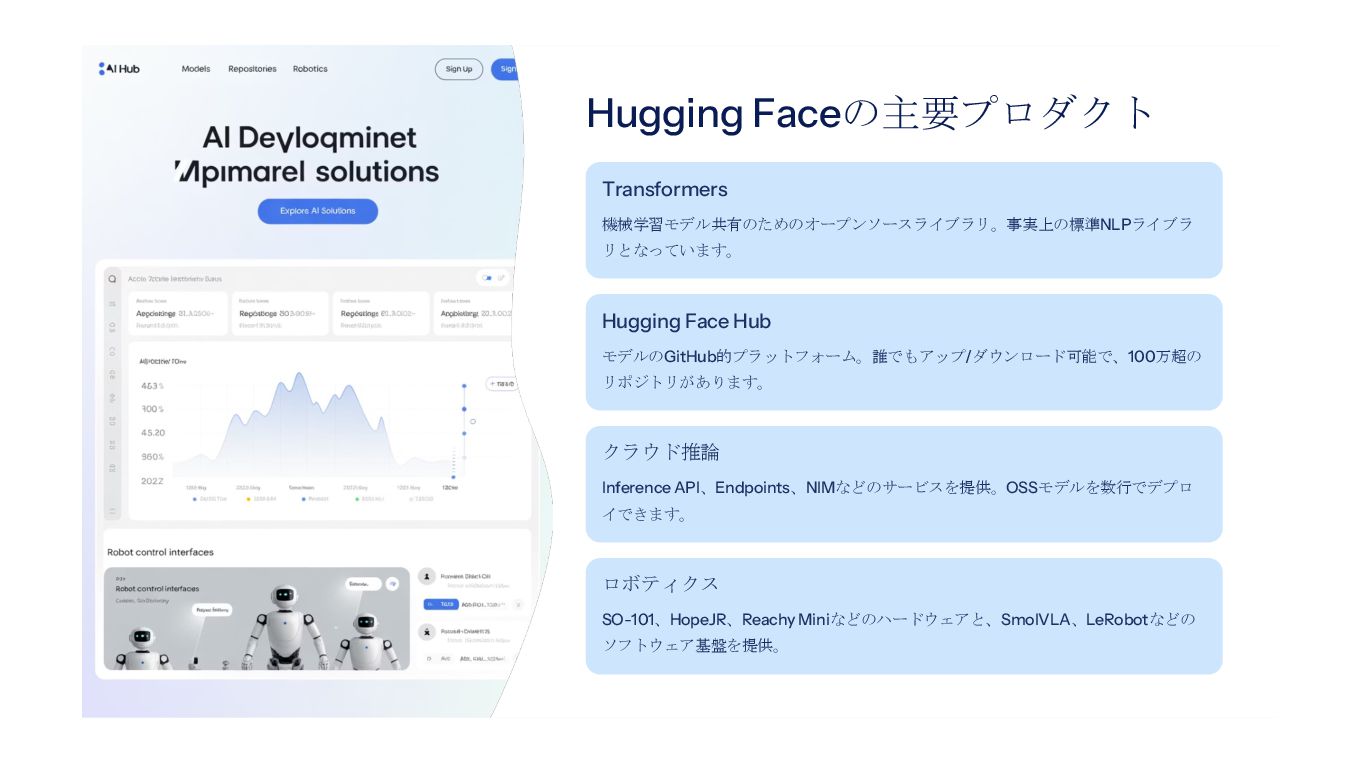Click the blue area chart peak
This screenshot has height=765, width=1361.
(x=298, y=378)
